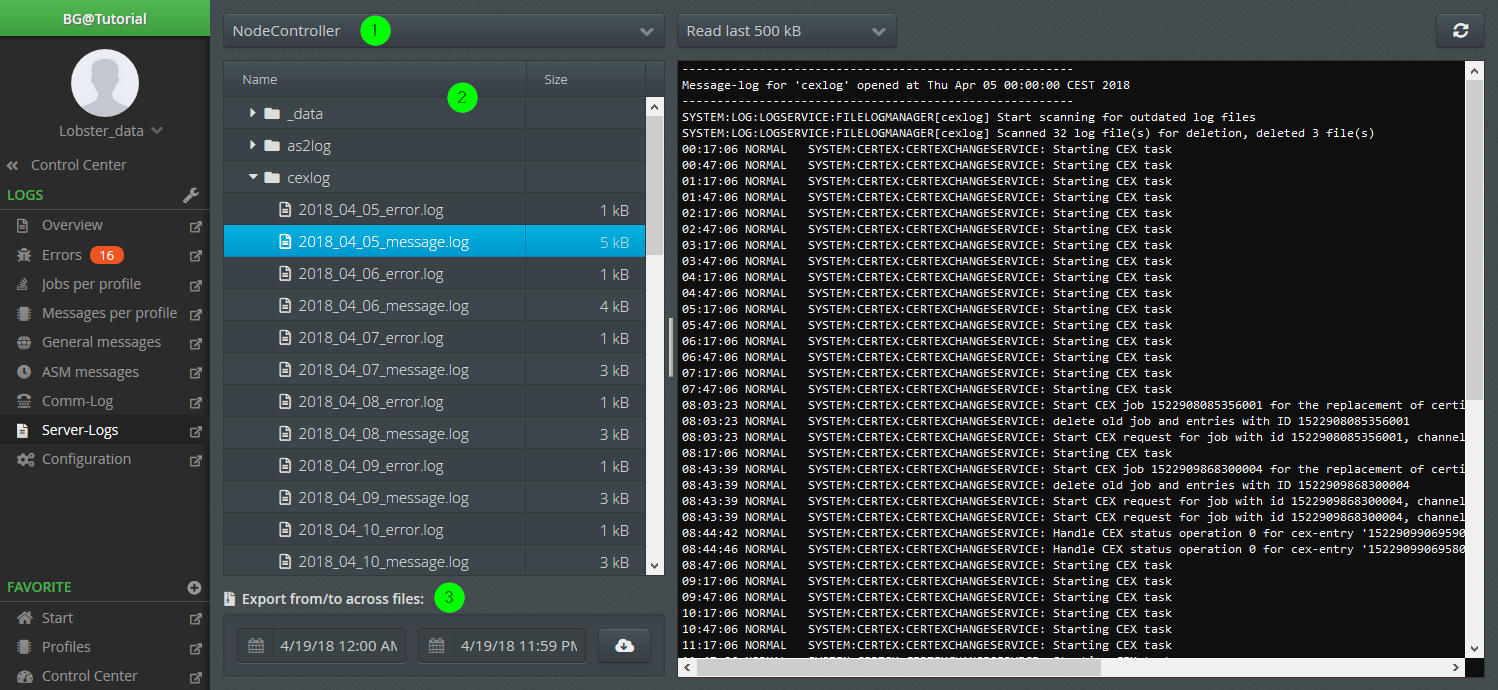Open the Errors menu item

(62, 255)
